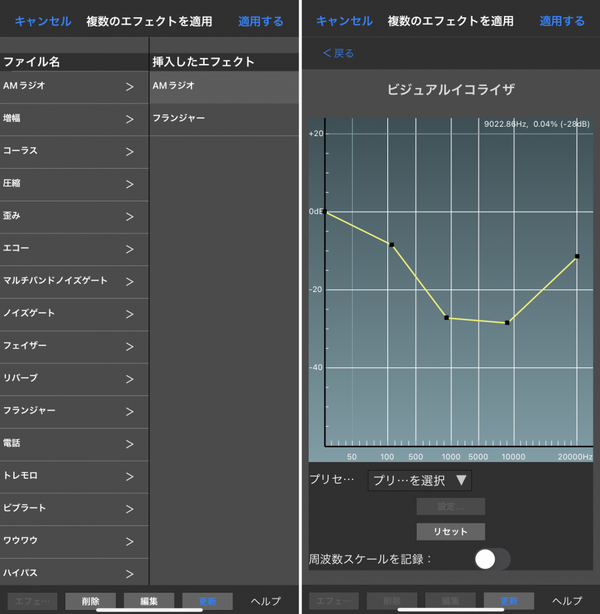Open the プリ…を選択 preset dropdown
Viewport: 600px width, 614px height.
point(419,480)
